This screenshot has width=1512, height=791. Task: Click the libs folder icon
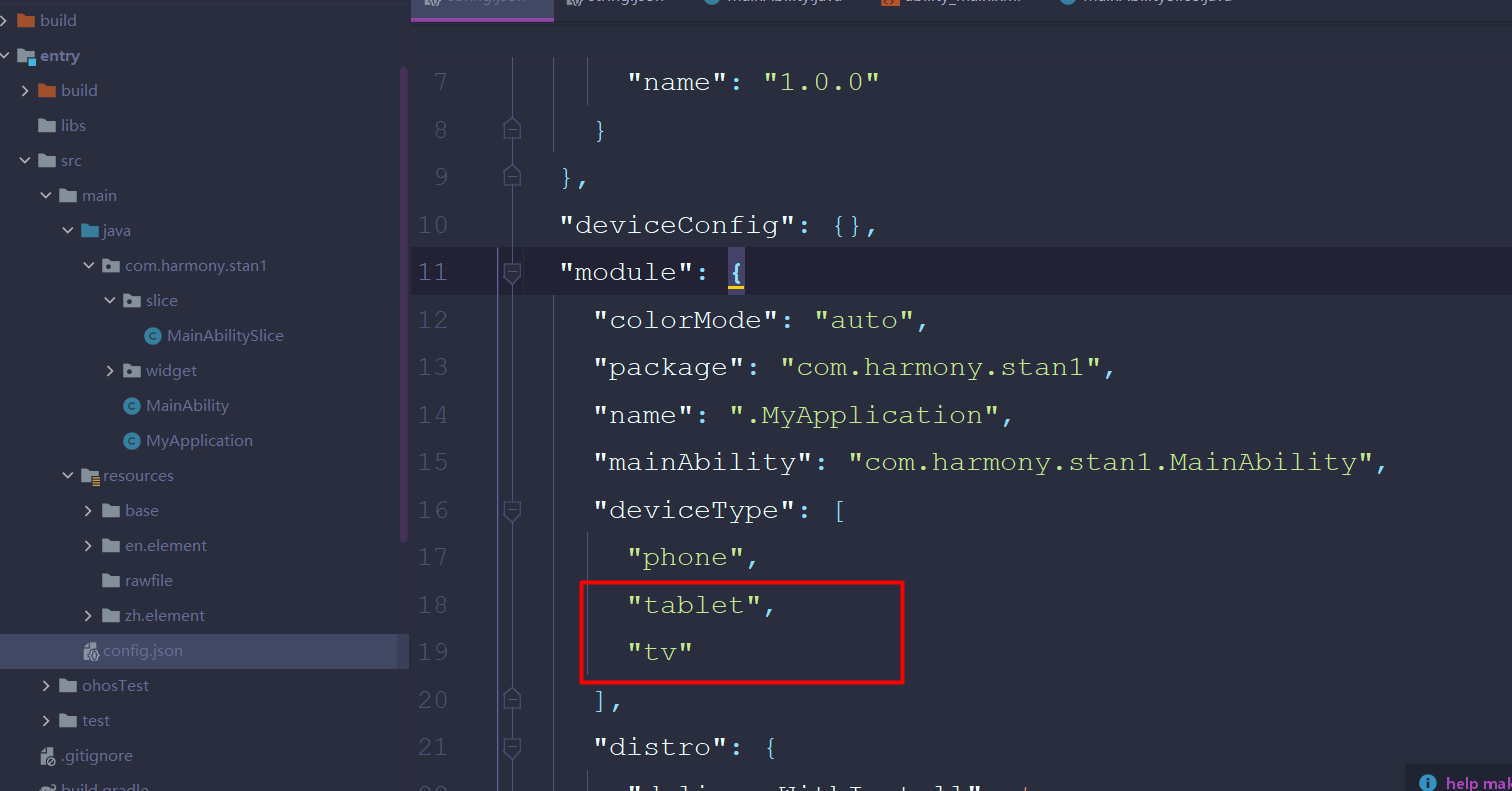click(x=47, y=125)
